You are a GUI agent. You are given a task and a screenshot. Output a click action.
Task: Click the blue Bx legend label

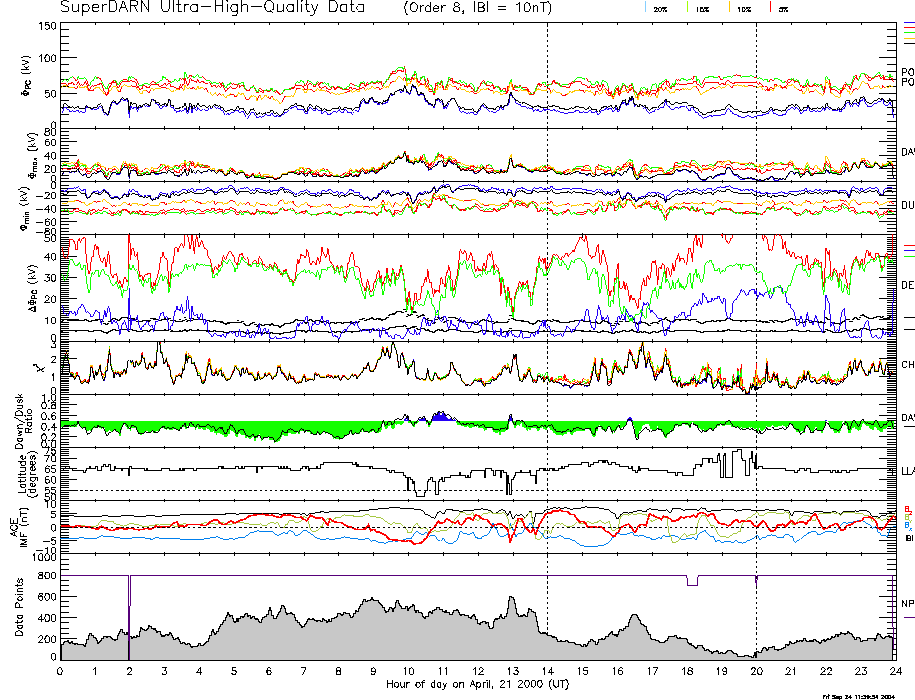coord(907,524)
